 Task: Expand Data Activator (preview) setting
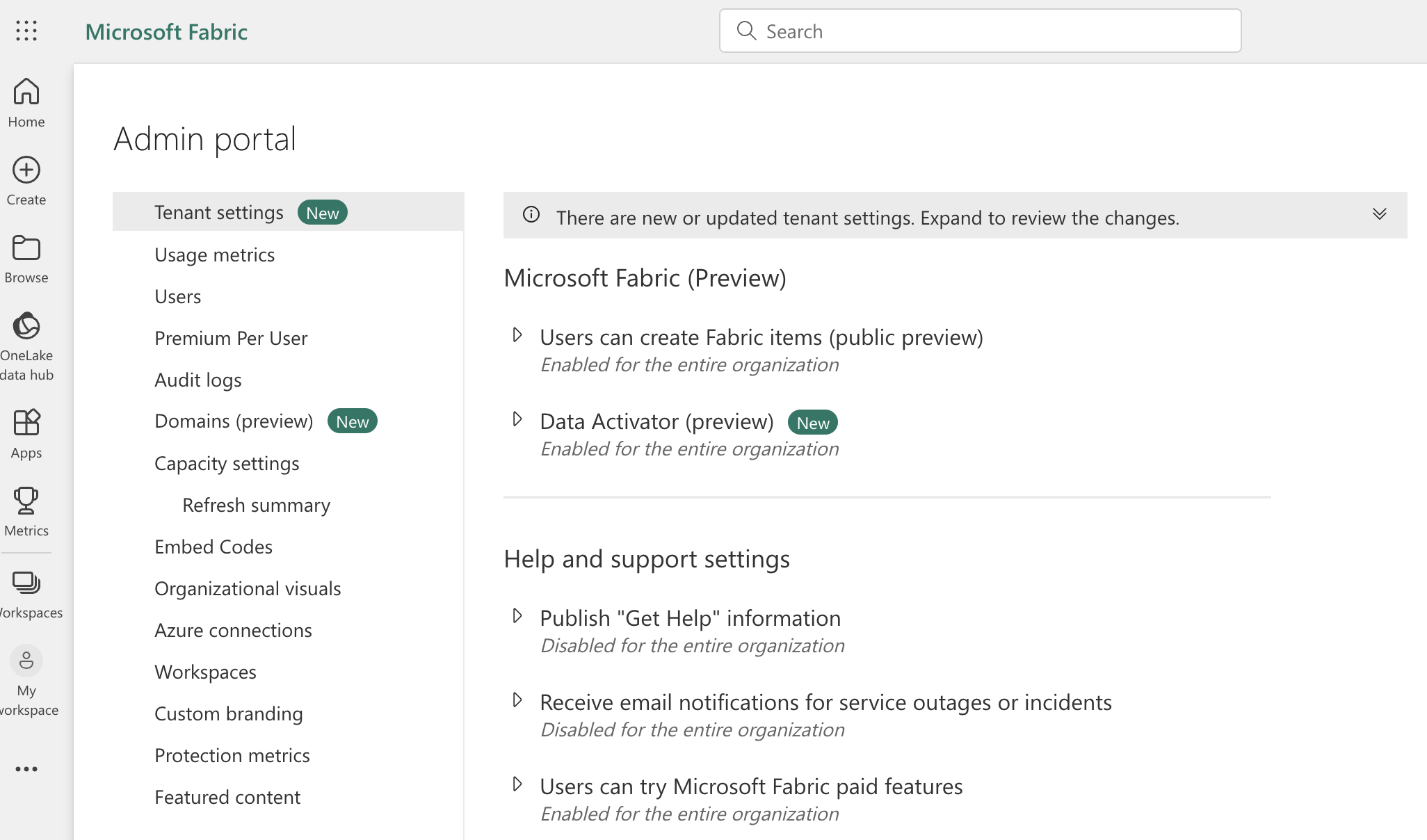[x=517, y=419]
